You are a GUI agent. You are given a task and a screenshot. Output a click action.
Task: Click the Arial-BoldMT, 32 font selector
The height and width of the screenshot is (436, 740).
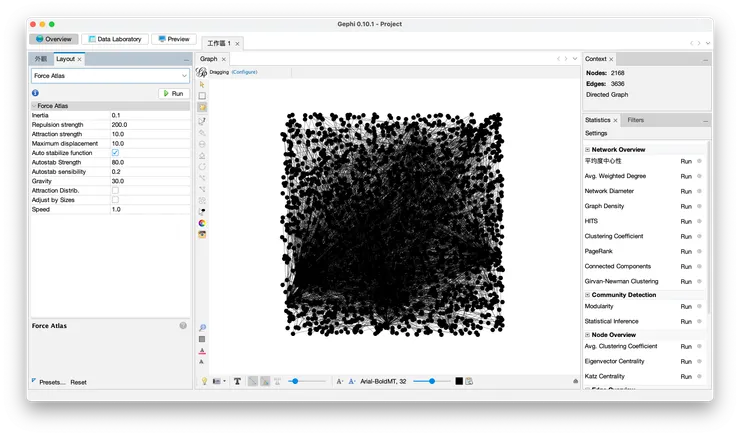click(383, 381)
